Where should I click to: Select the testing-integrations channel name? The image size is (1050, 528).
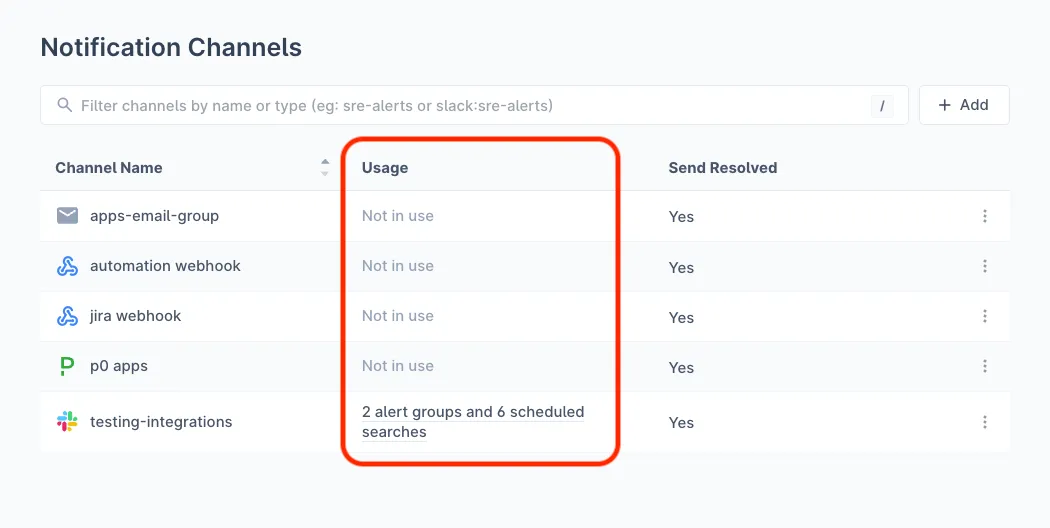click(160, 422)
